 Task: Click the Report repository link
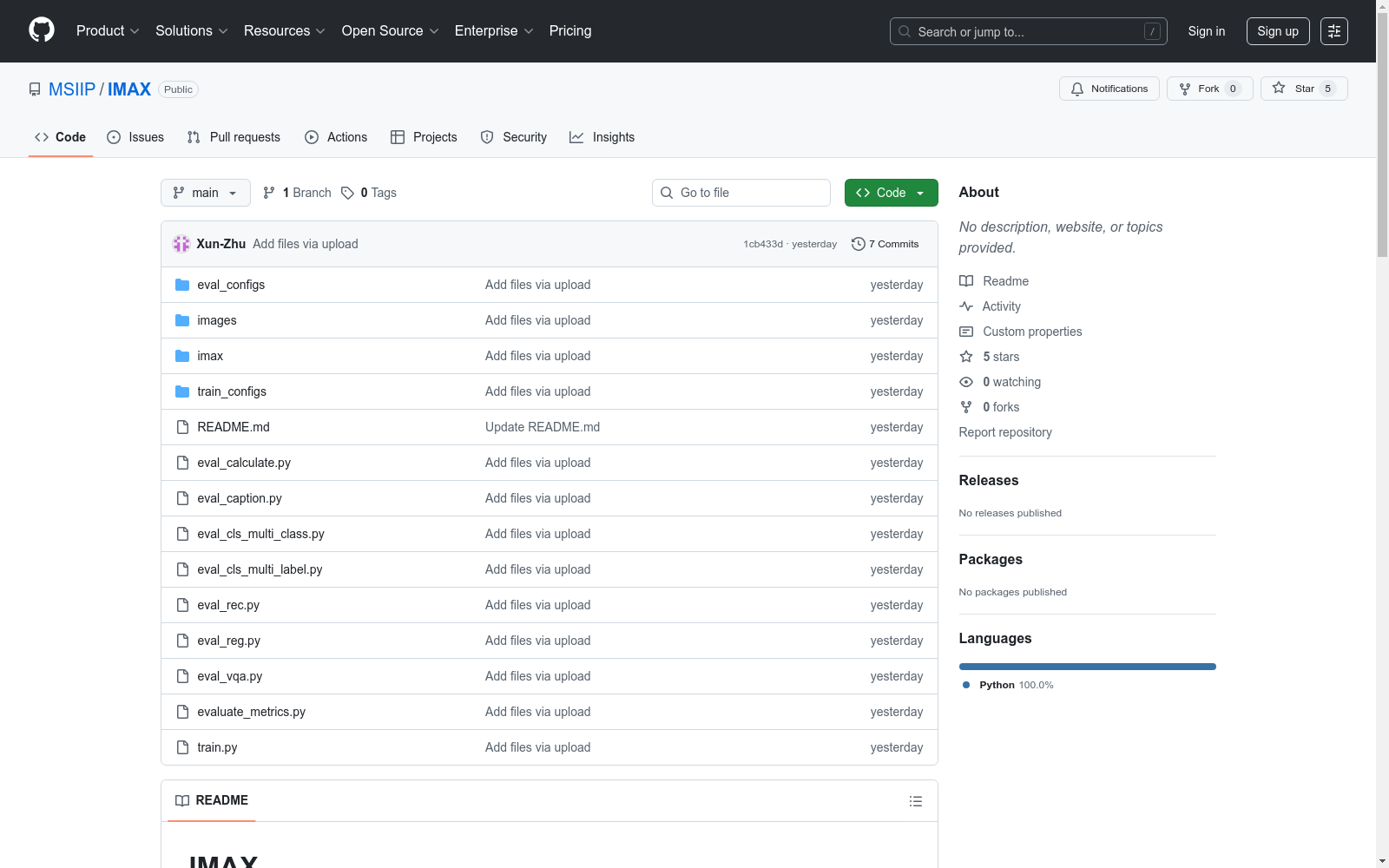point(1005,432)
